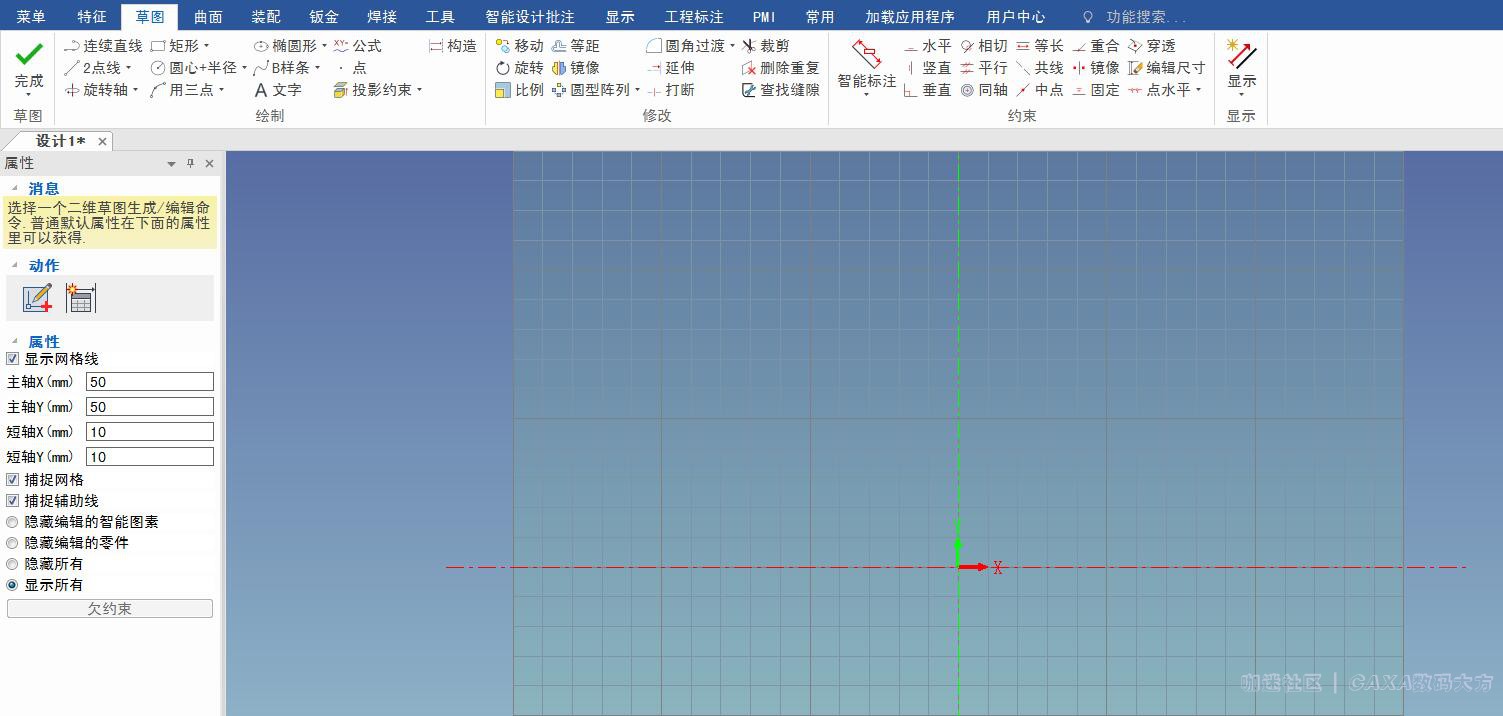Select the 旋转 rotate tool
Image resolution: width=1503 pixels, height=716 pixels.
[x=519, y=68]
